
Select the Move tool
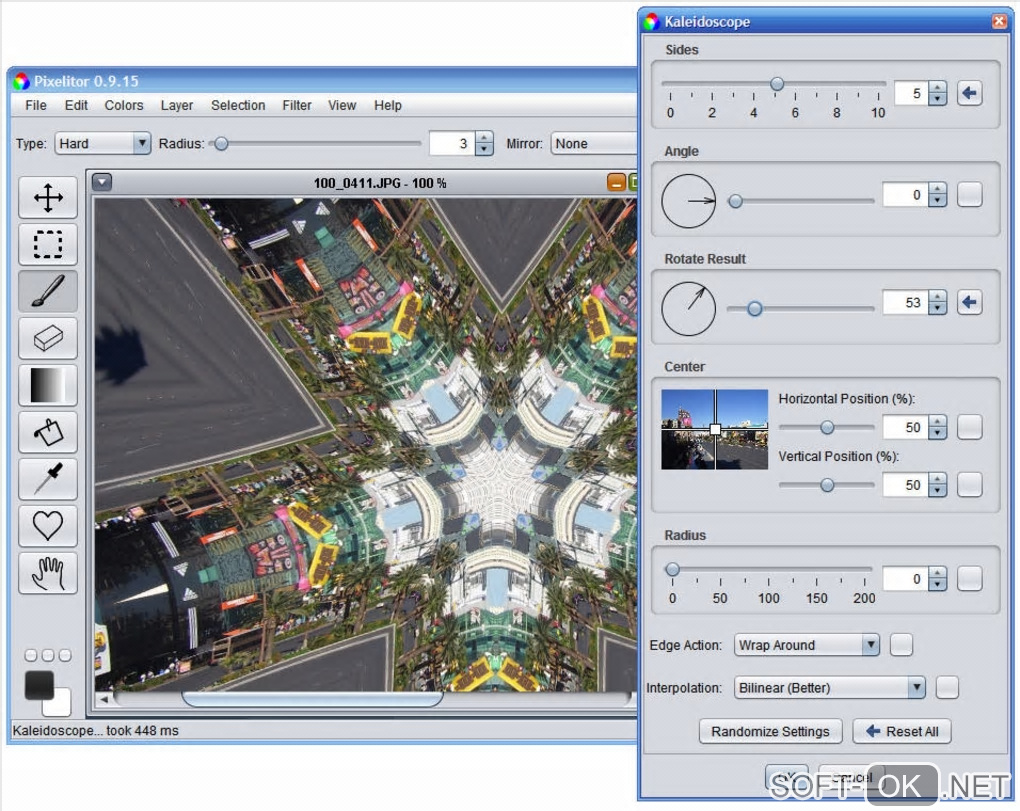[48, 198]
